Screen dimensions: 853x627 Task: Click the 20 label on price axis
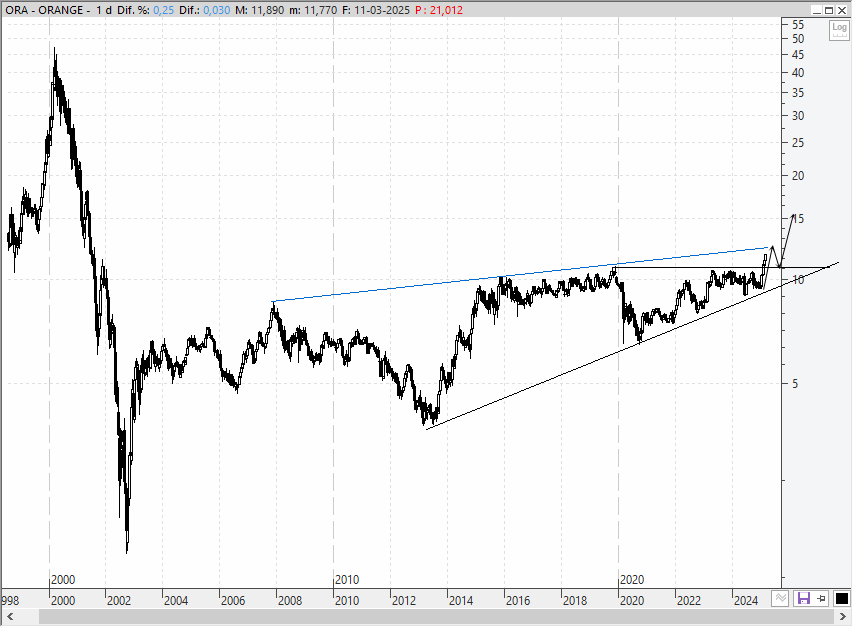(798, 176)
